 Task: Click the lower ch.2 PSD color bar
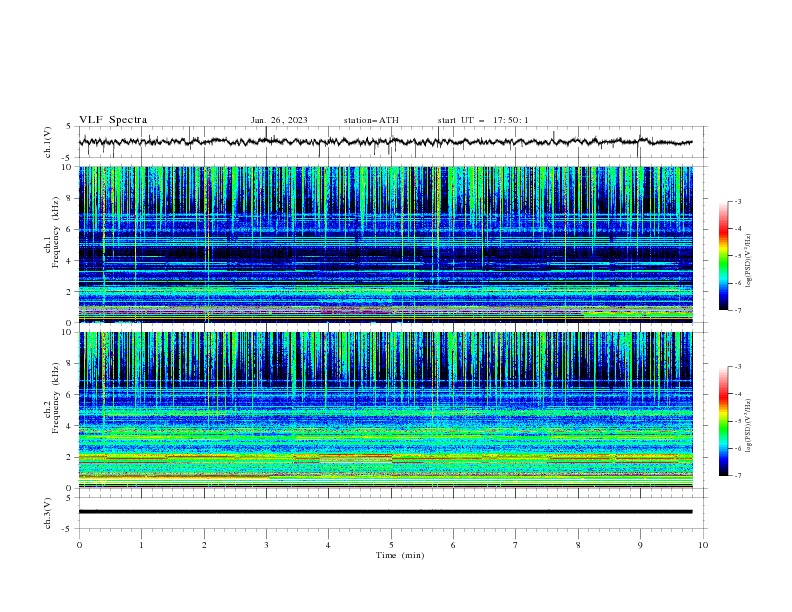pos(723,421)
